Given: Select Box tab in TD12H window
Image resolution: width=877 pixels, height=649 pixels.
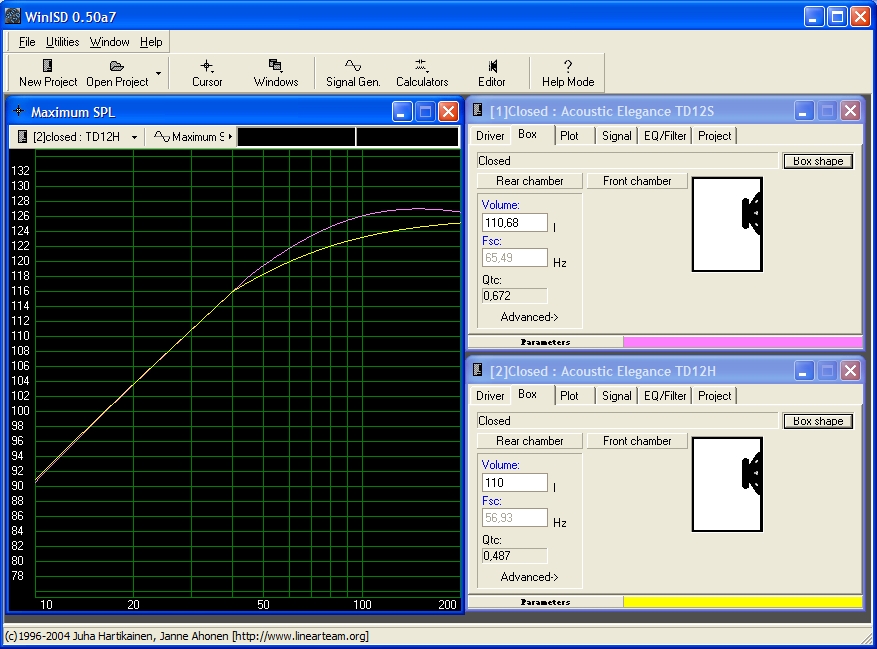Looking at the screenshot, I should click(527, 394).
